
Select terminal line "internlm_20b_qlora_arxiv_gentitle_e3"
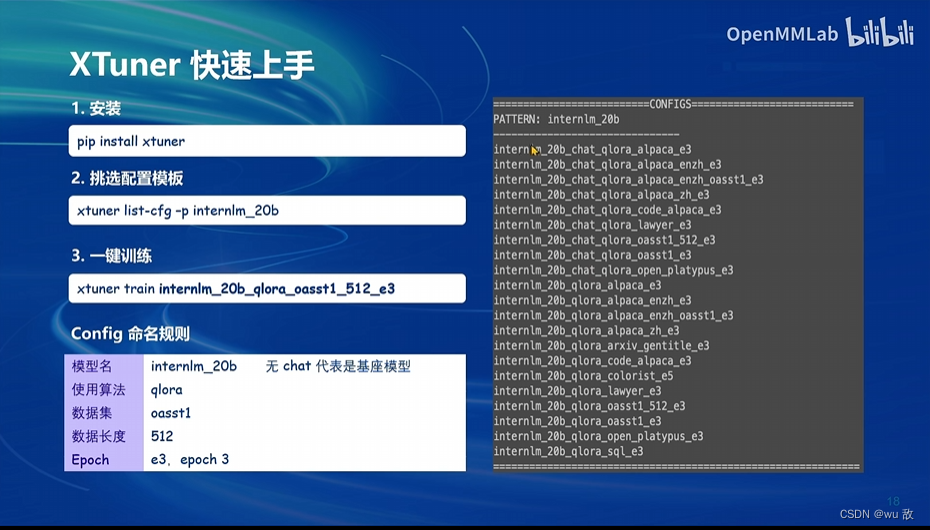point(601,346)
